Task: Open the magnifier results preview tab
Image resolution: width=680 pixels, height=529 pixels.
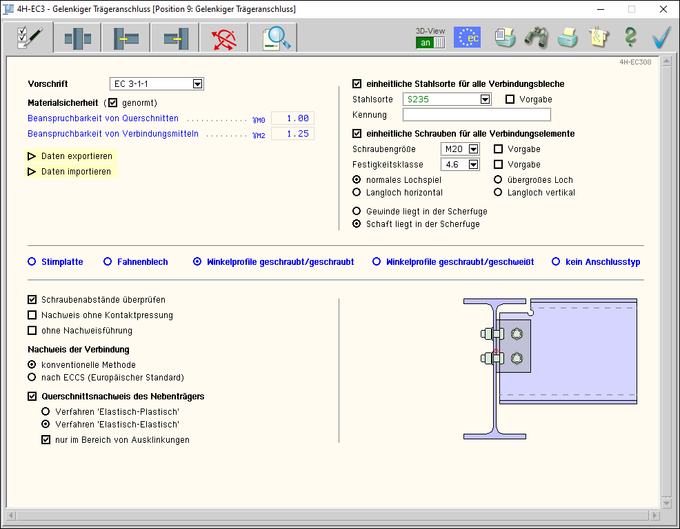Action: (277, 38)
